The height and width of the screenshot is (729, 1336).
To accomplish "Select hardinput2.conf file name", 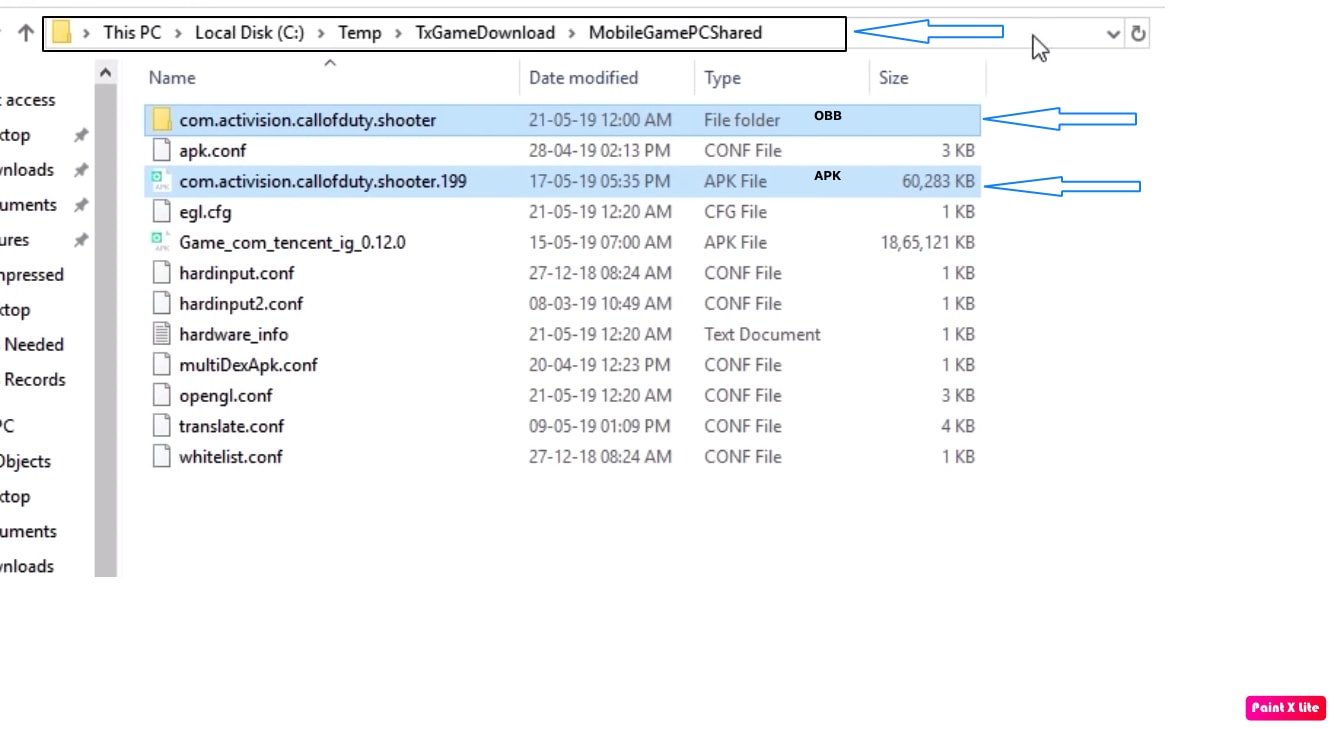I will click(241, 304).
